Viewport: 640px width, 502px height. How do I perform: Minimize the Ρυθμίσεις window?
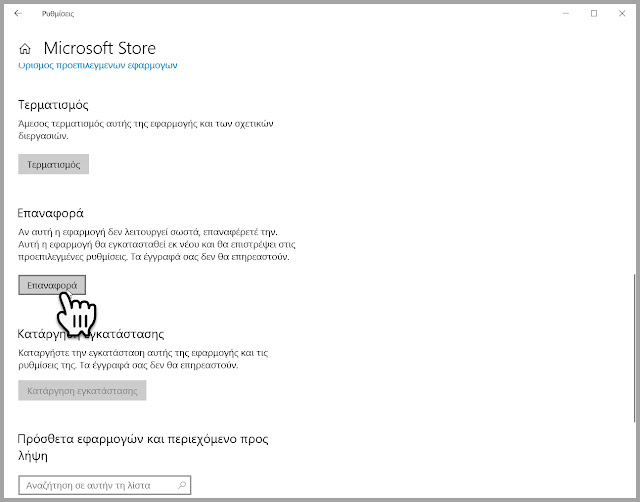(x=566, y=13)
